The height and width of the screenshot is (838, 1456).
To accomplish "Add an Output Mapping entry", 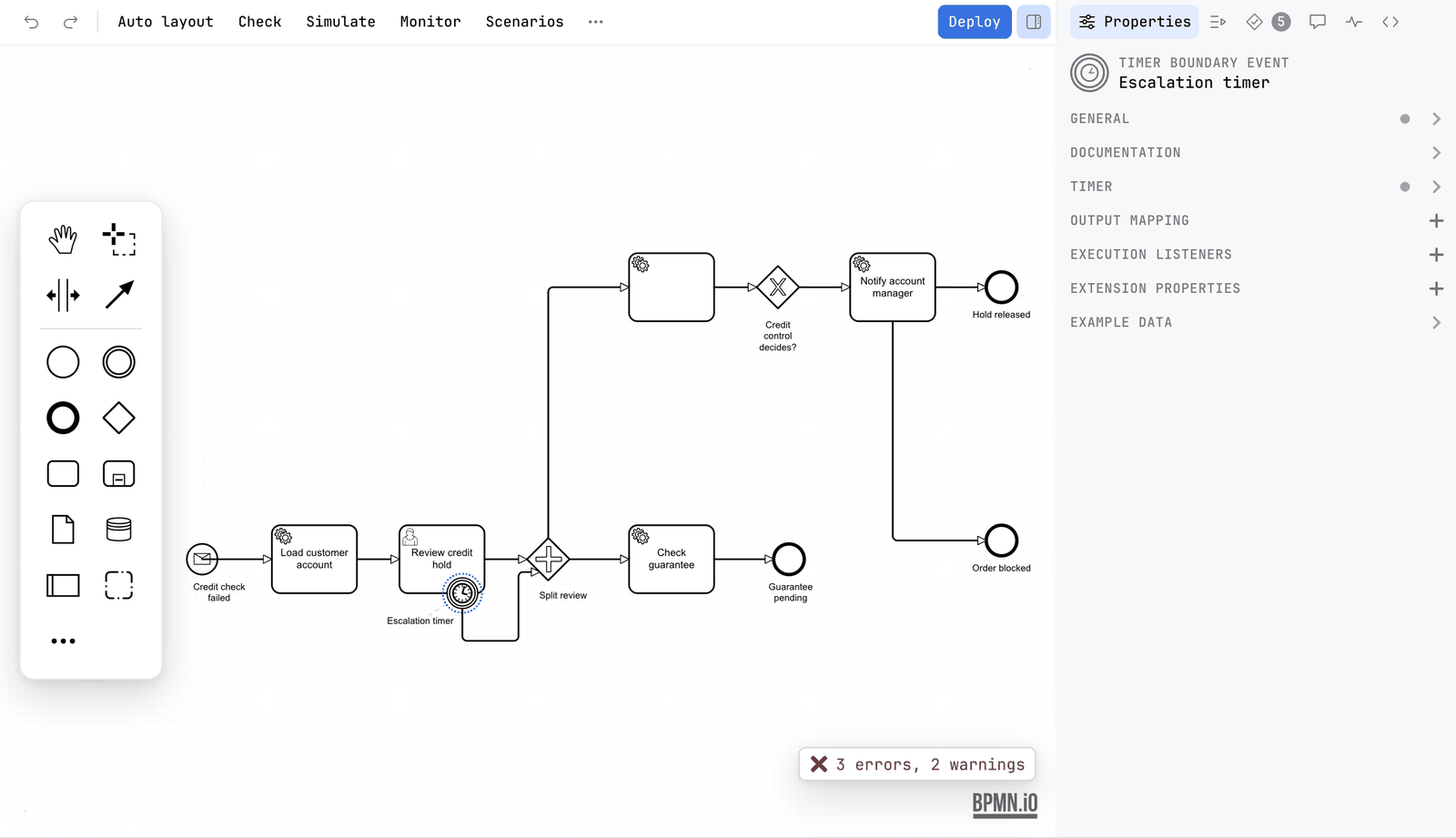I will (x=1436, y=221).
